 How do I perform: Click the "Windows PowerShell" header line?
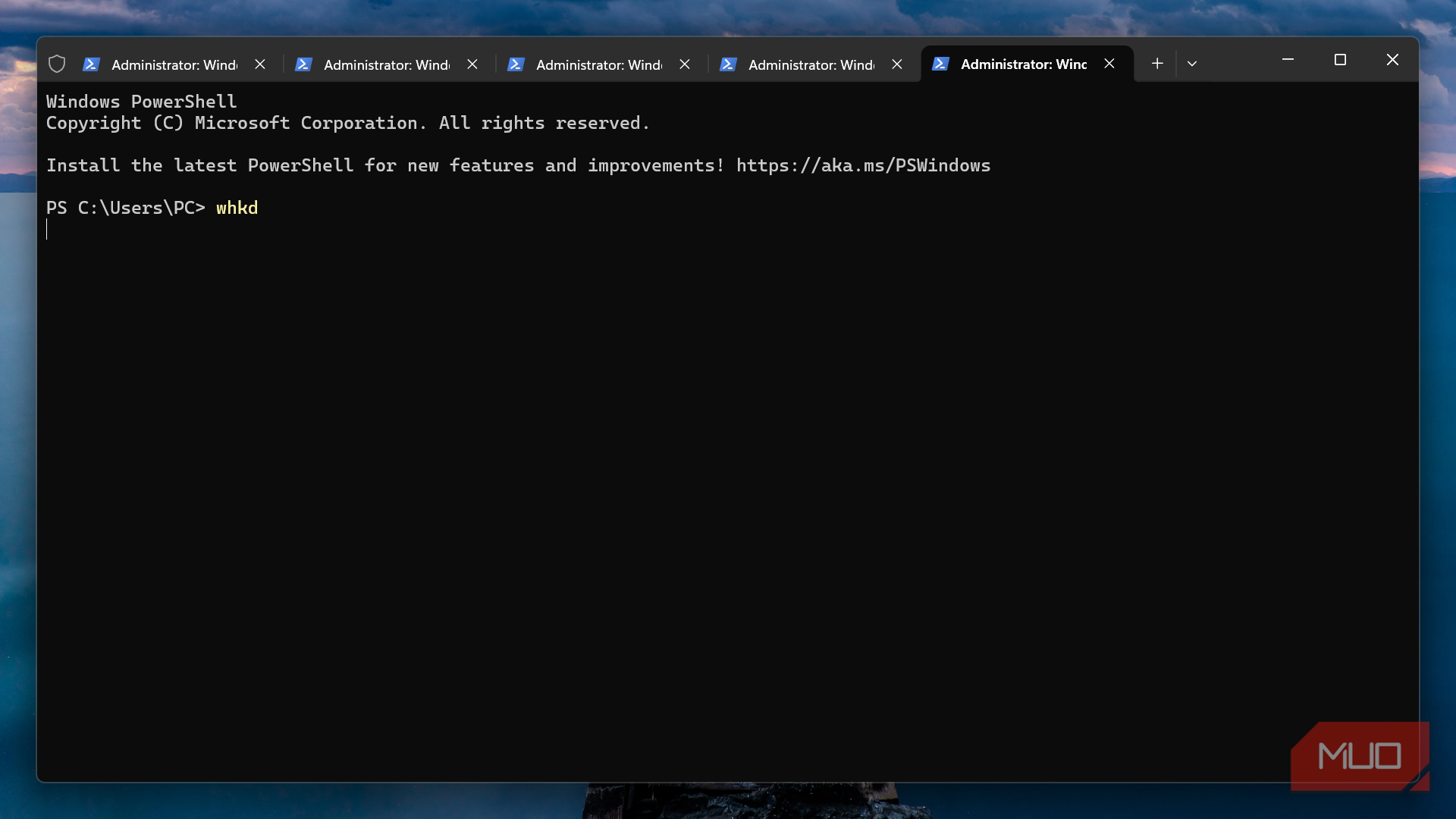click(142, 102)
